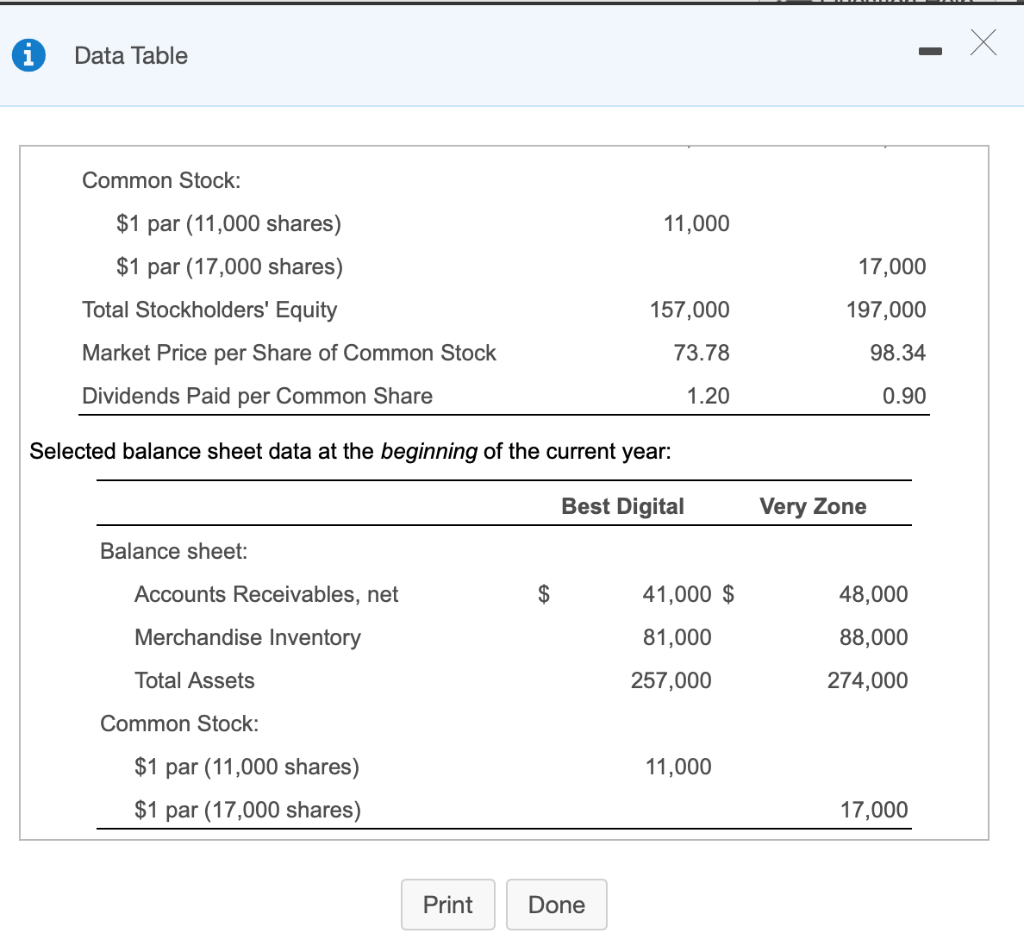Click the Done button
The width and height of the screenshot is (1024, 952).
tap(556, 904)
